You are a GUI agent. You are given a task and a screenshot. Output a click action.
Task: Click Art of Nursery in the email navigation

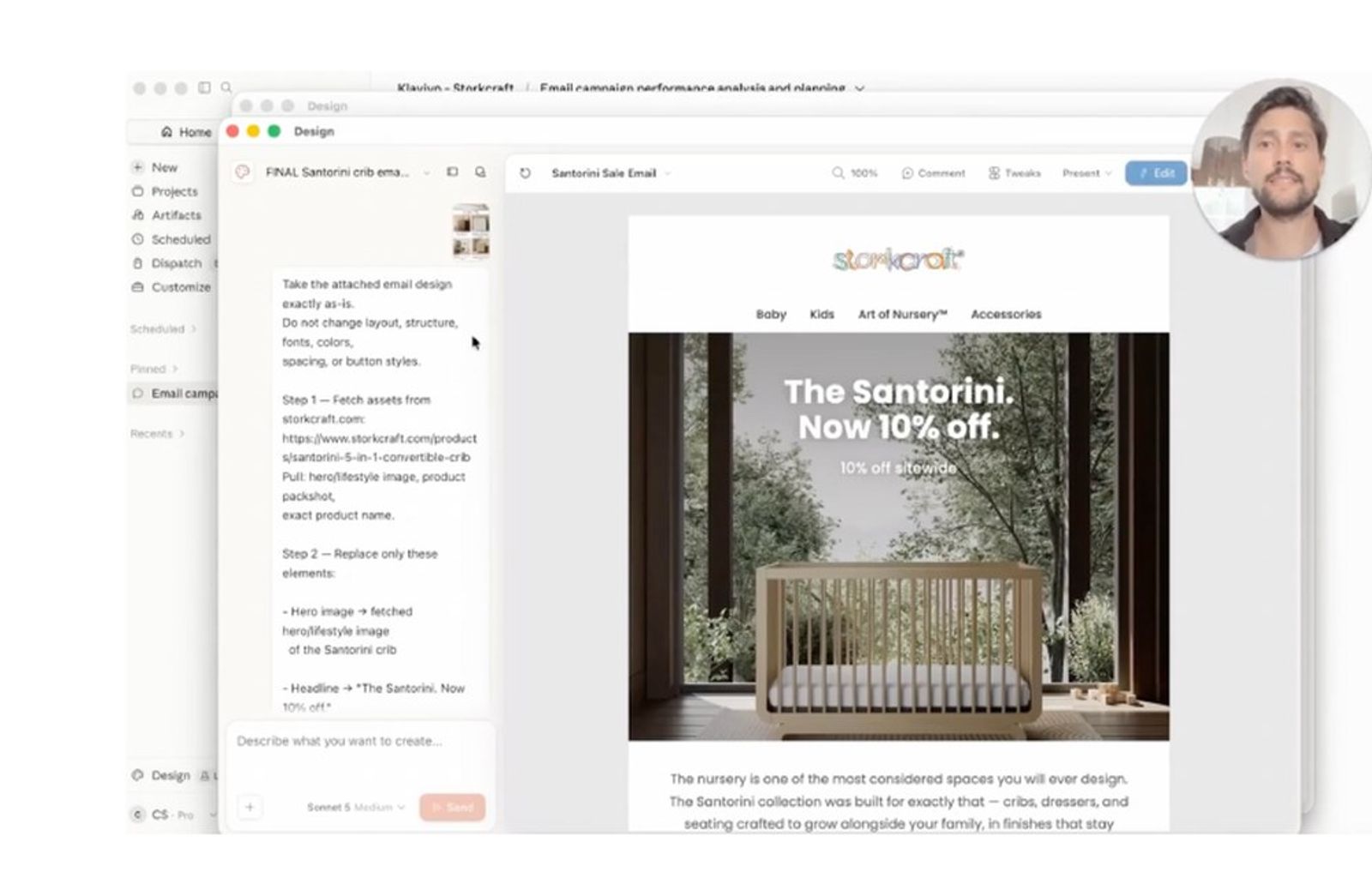[x=902, y=315]
